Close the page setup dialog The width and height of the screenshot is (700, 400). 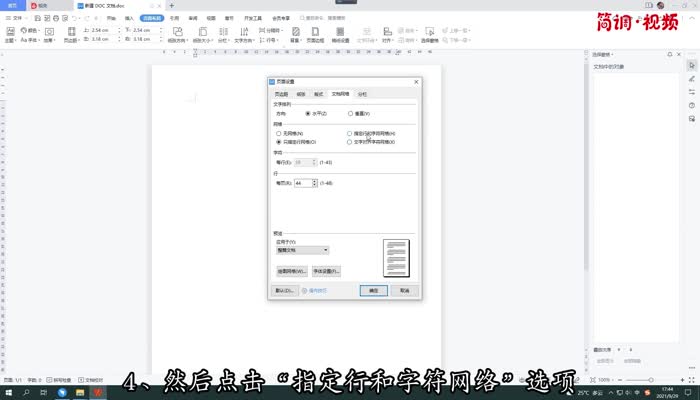coord(416,80)
